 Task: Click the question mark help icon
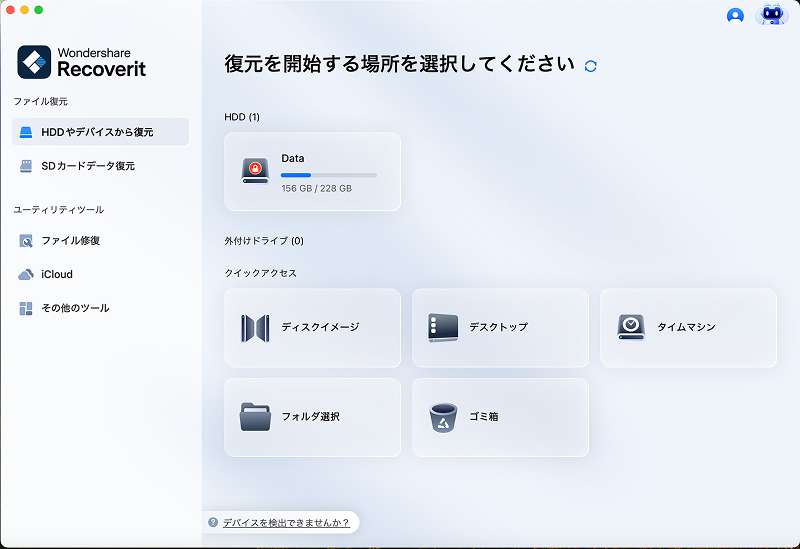pyautogui.click(x=213, y=522)
